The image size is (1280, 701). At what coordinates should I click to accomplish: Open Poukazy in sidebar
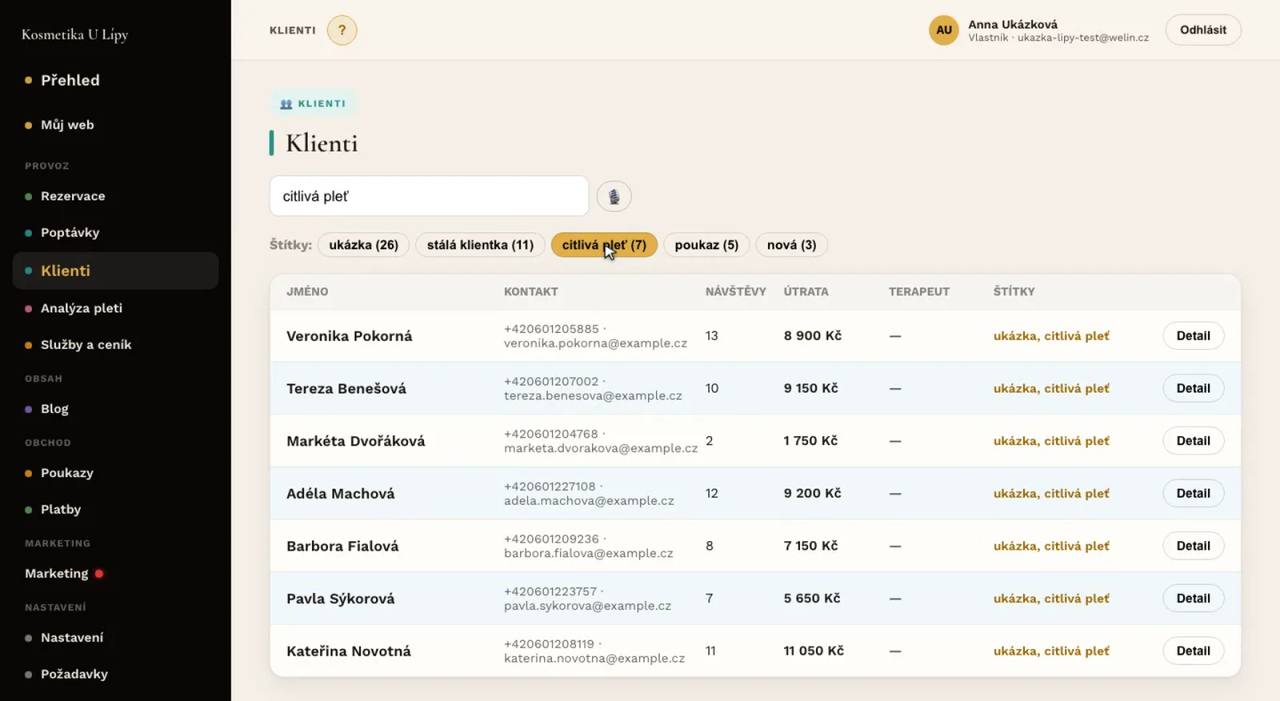(x=67, y=473)
